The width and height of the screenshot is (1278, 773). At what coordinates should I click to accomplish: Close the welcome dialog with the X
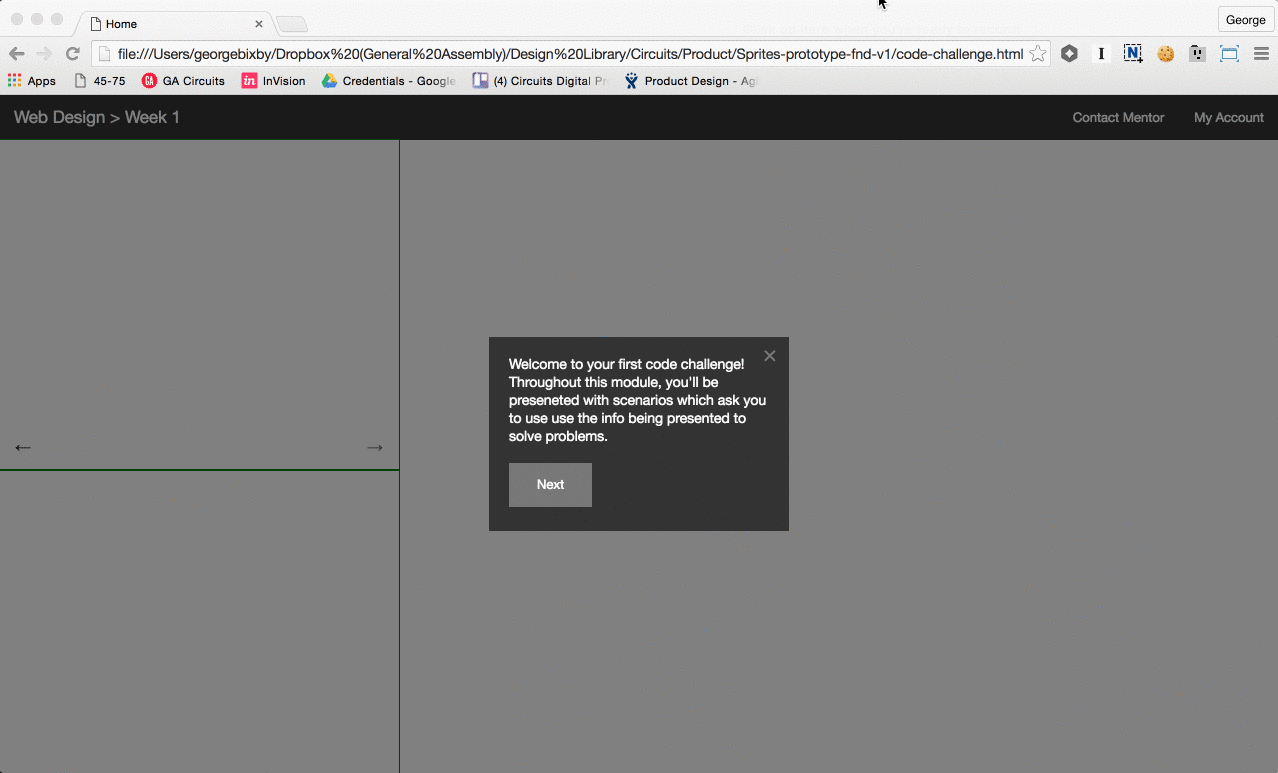[x=769, y=355]
